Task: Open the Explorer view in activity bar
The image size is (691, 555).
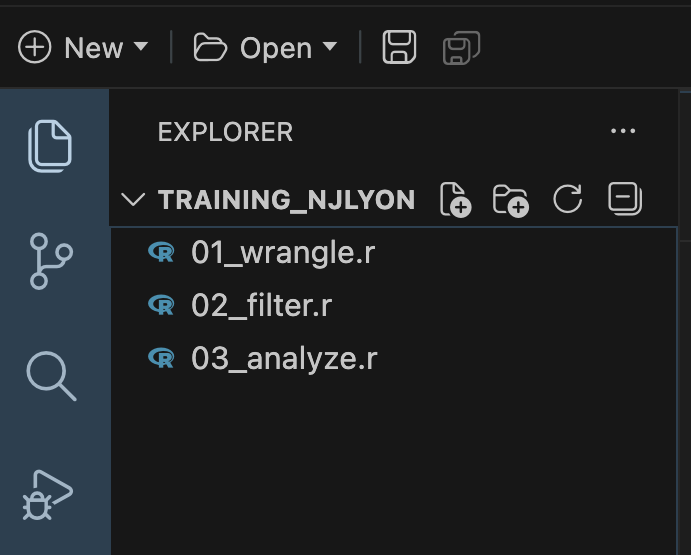Action: point(50,146)
